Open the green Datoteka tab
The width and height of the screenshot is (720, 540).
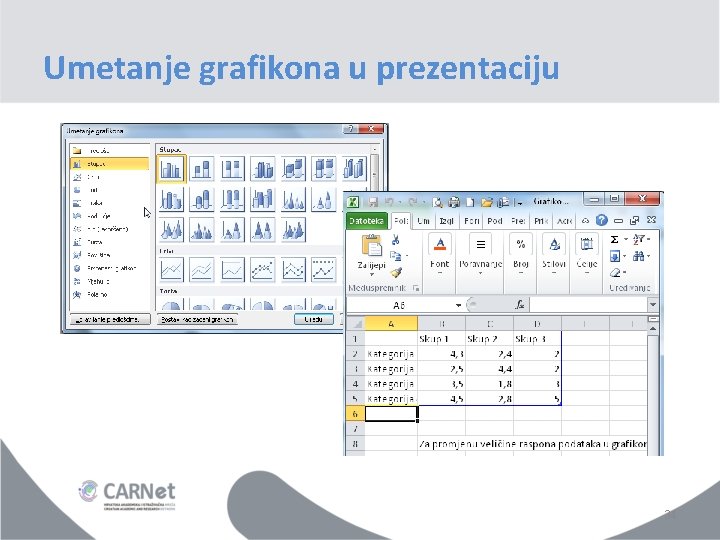pyautogui.click(x=366, y=221)
